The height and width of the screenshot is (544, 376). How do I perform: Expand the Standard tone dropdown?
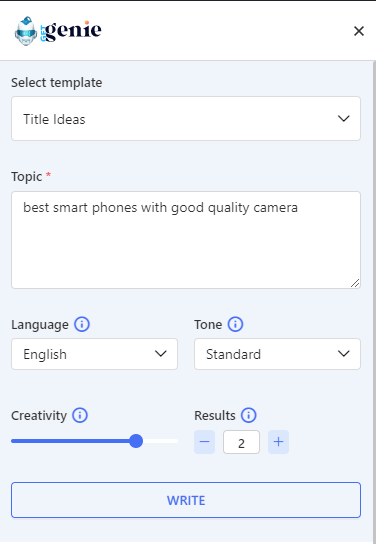tap(277, 354)
